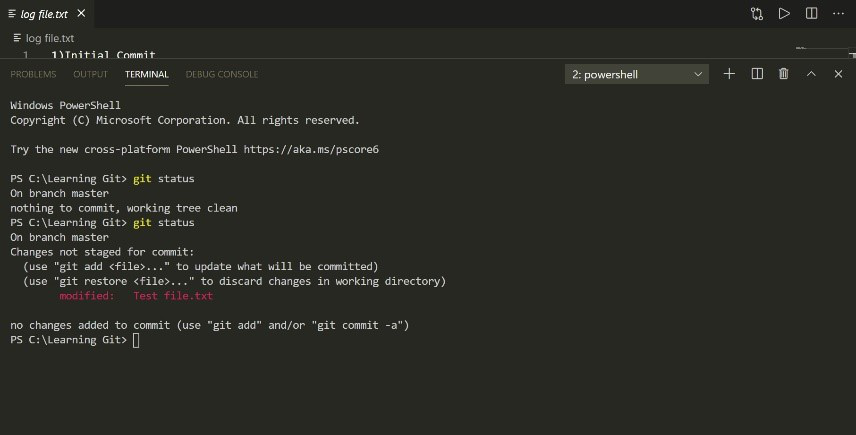Viewport: 856px width, 435px height.
Task: Open the Debug Console tab
Action: pyautogui.click(x=222, y=74)
